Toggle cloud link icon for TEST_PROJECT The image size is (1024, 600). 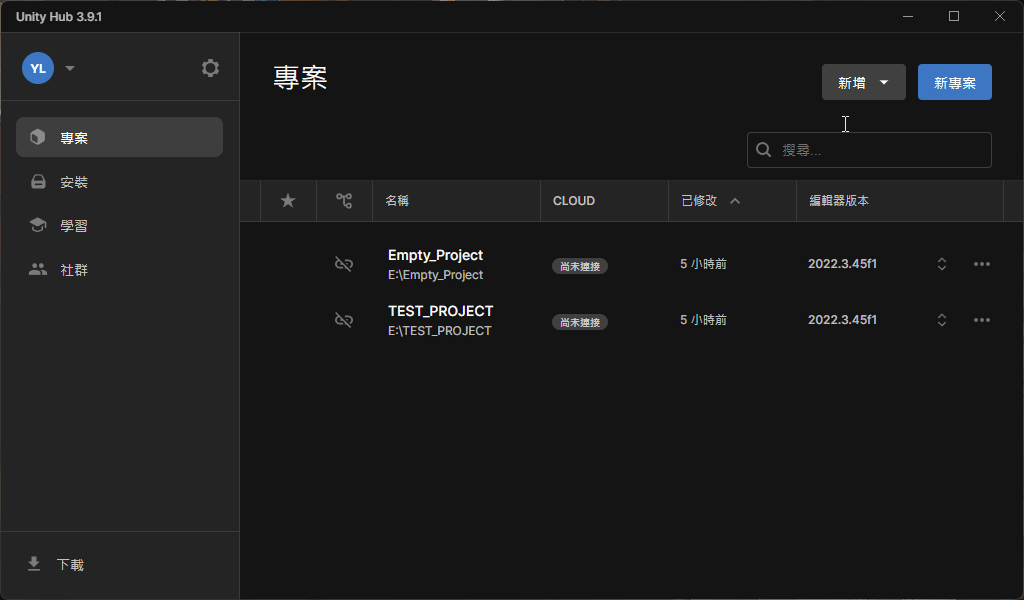tap(344, 320)
